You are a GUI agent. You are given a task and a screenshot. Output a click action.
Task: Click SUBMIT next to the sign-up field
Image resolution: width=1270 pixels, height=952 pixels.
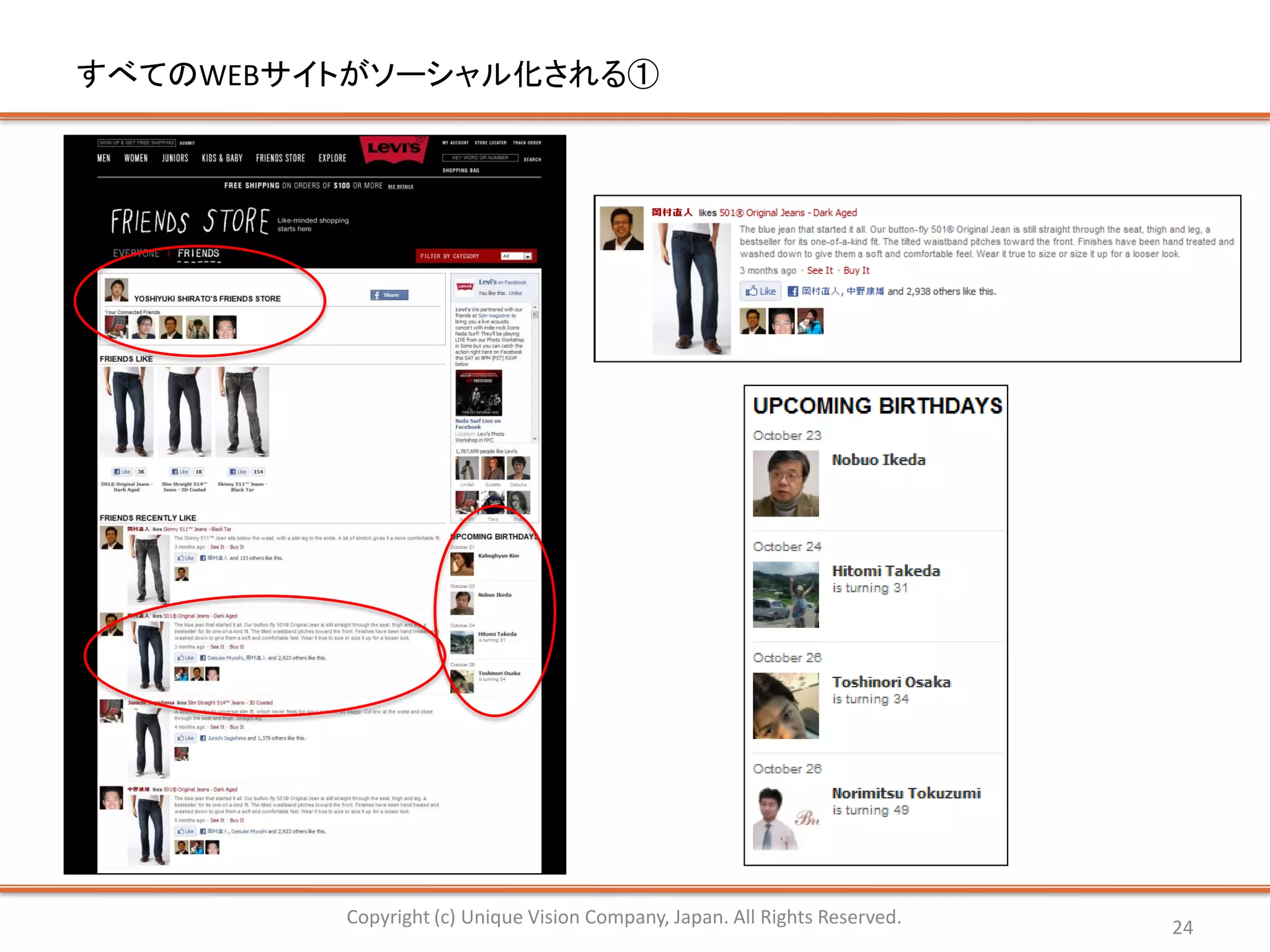[187, 143]
